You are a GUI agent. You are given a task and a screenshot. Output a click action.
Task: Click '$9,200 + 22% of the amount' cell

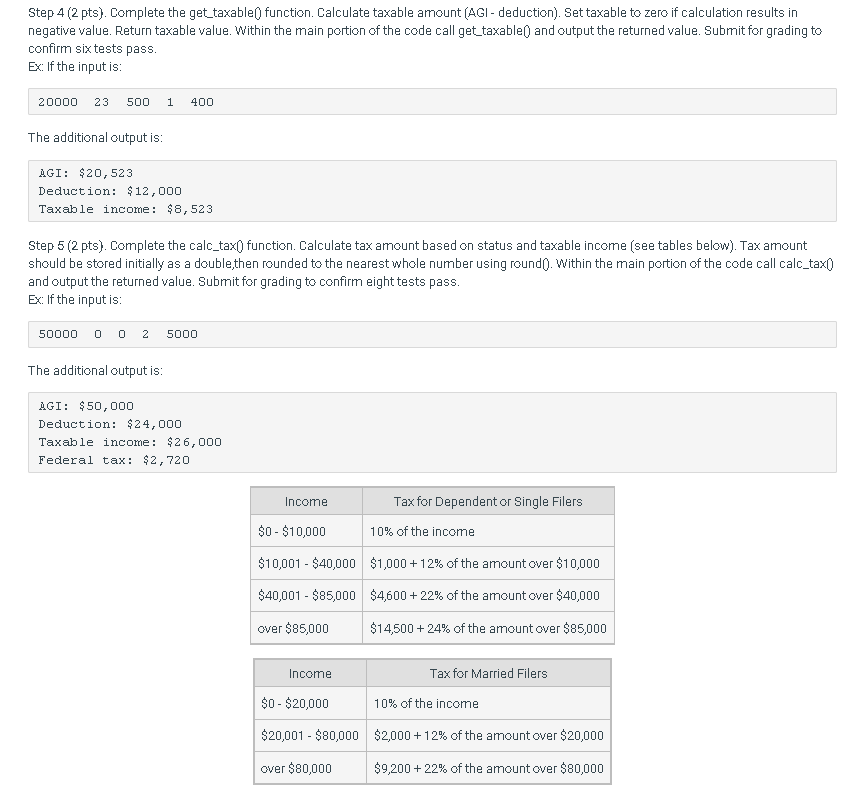point(488,768)
